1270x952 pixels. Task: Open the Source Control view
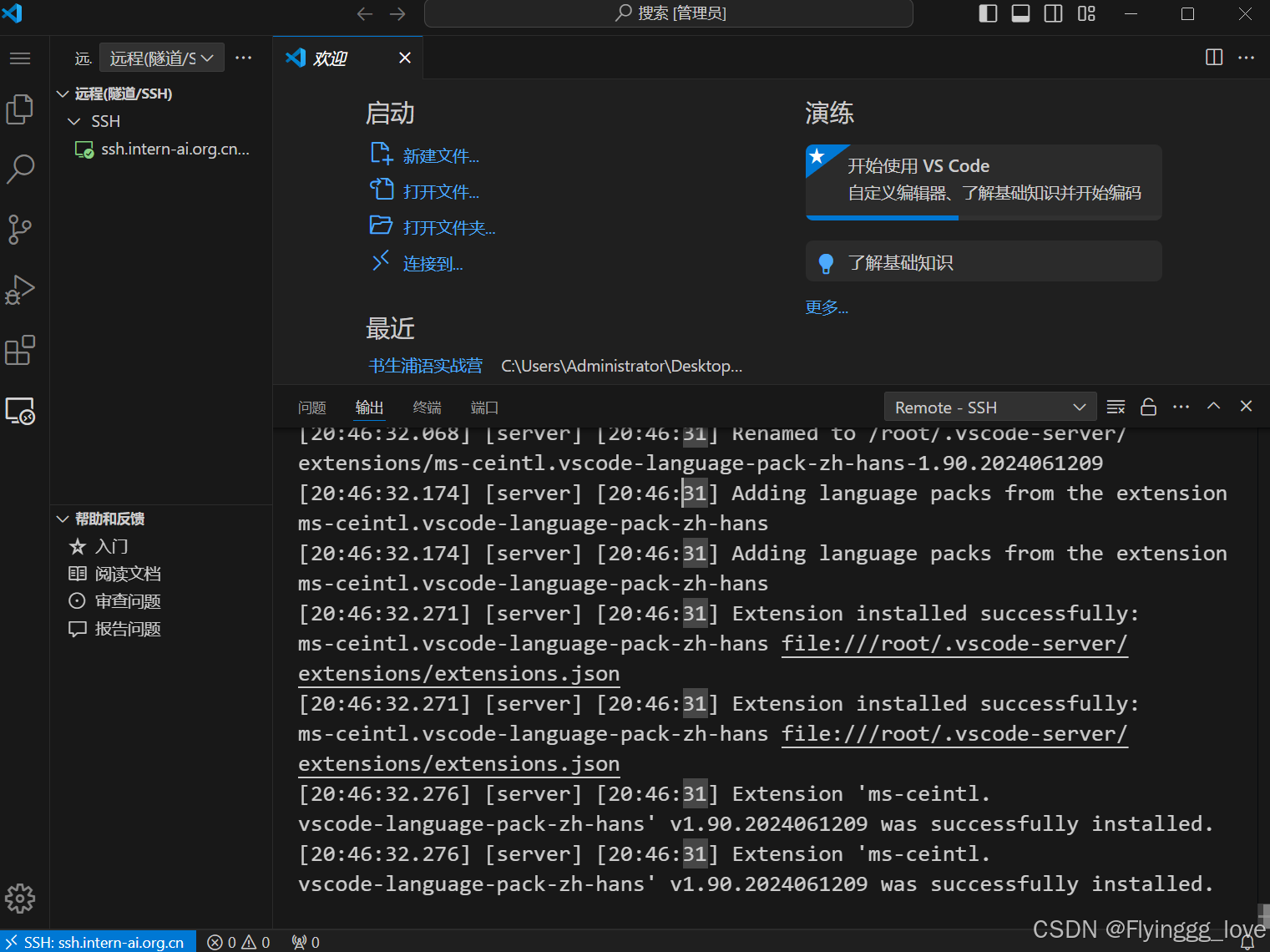[20, 230]
